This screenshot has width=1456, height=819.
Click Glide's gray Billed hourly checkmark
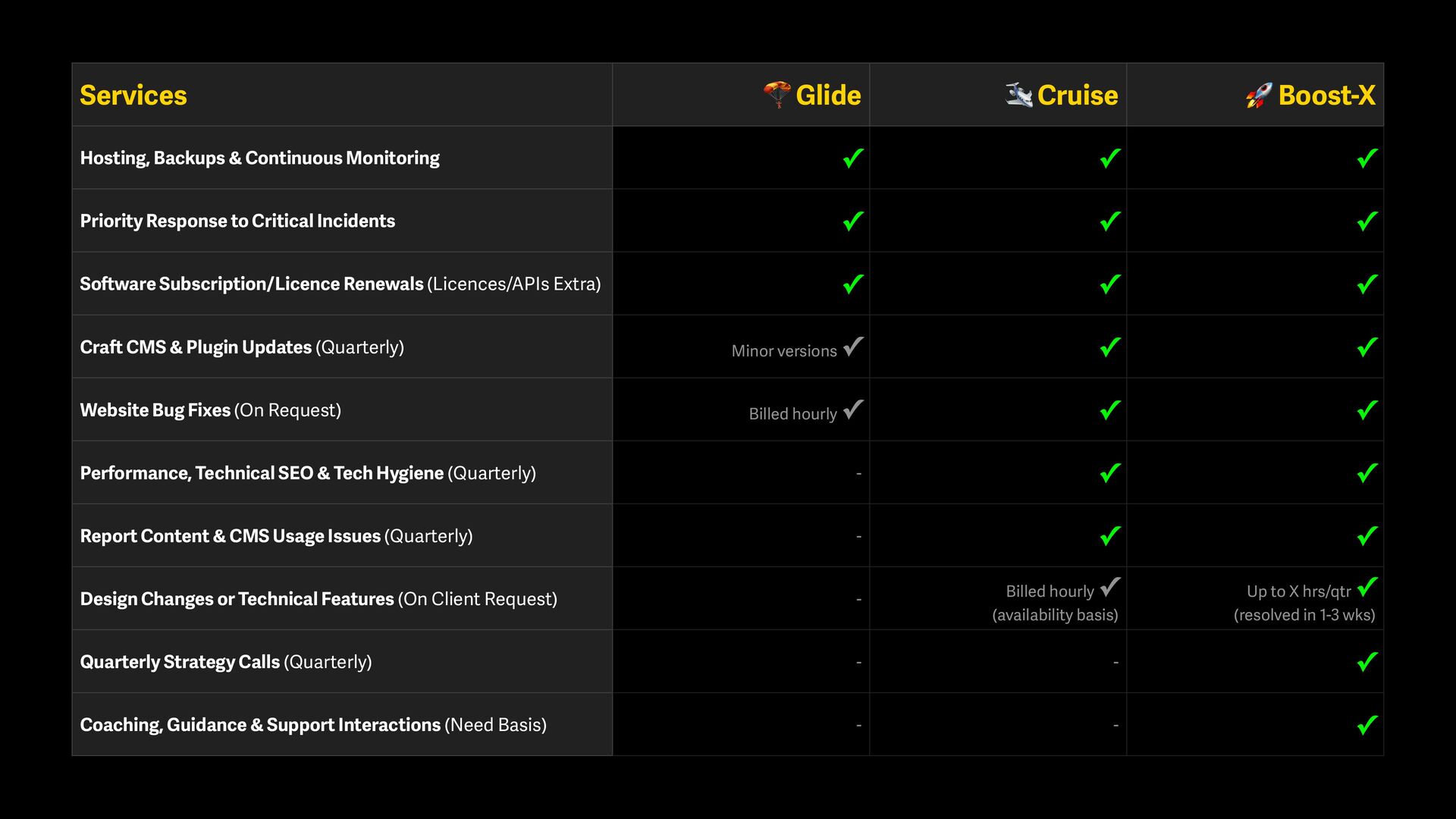(853, 409)
